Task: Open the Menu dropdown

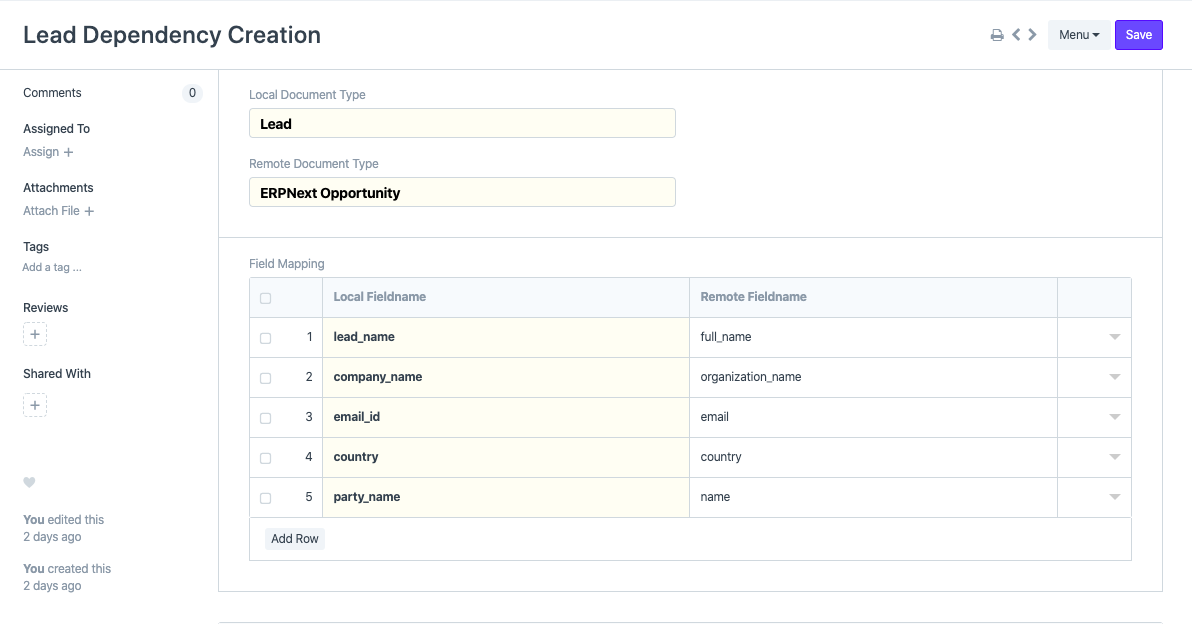Action: pos(1078,34)
